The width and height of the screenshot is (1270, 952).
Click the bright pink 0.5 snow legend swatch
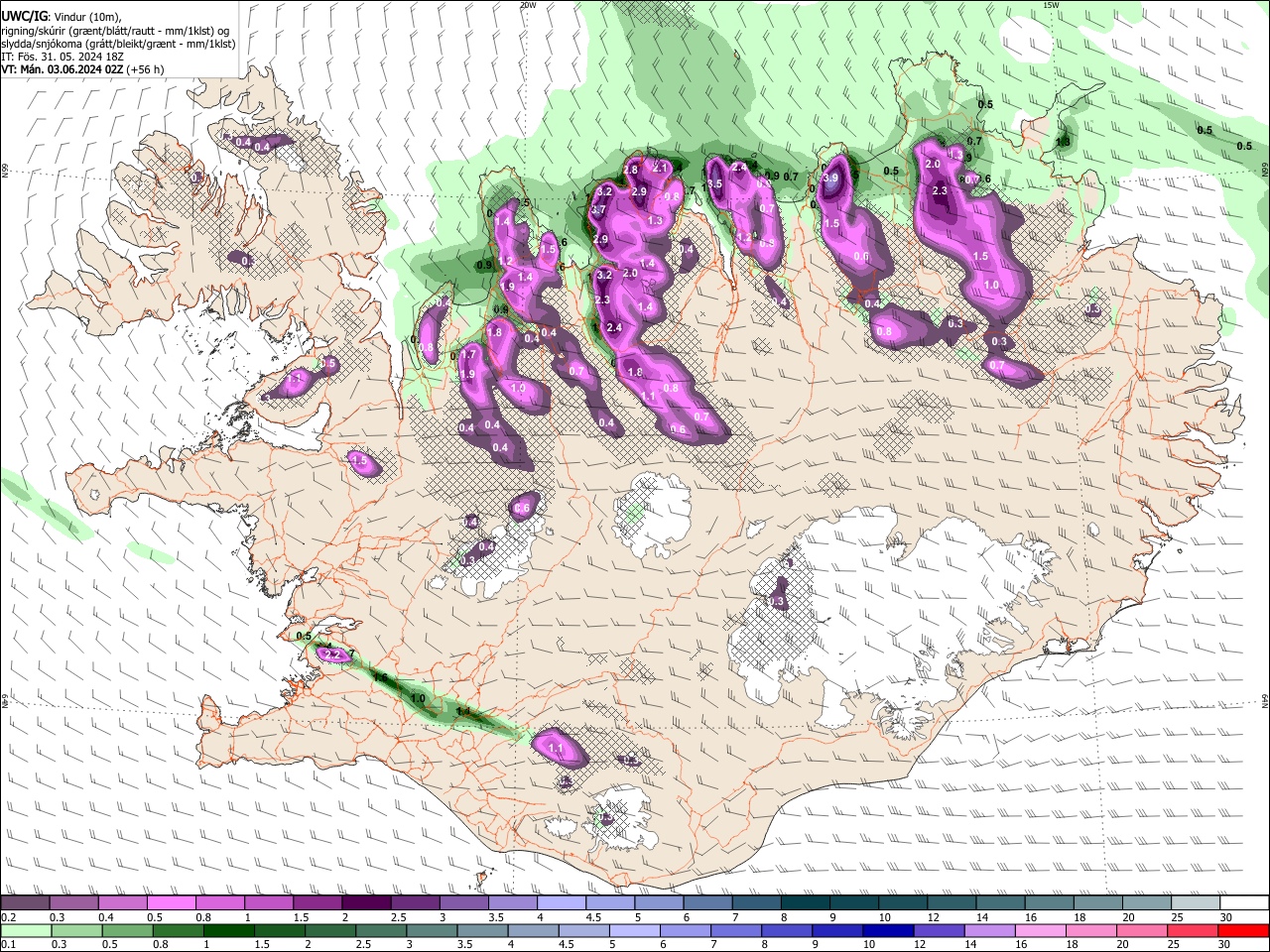point(171,903)
